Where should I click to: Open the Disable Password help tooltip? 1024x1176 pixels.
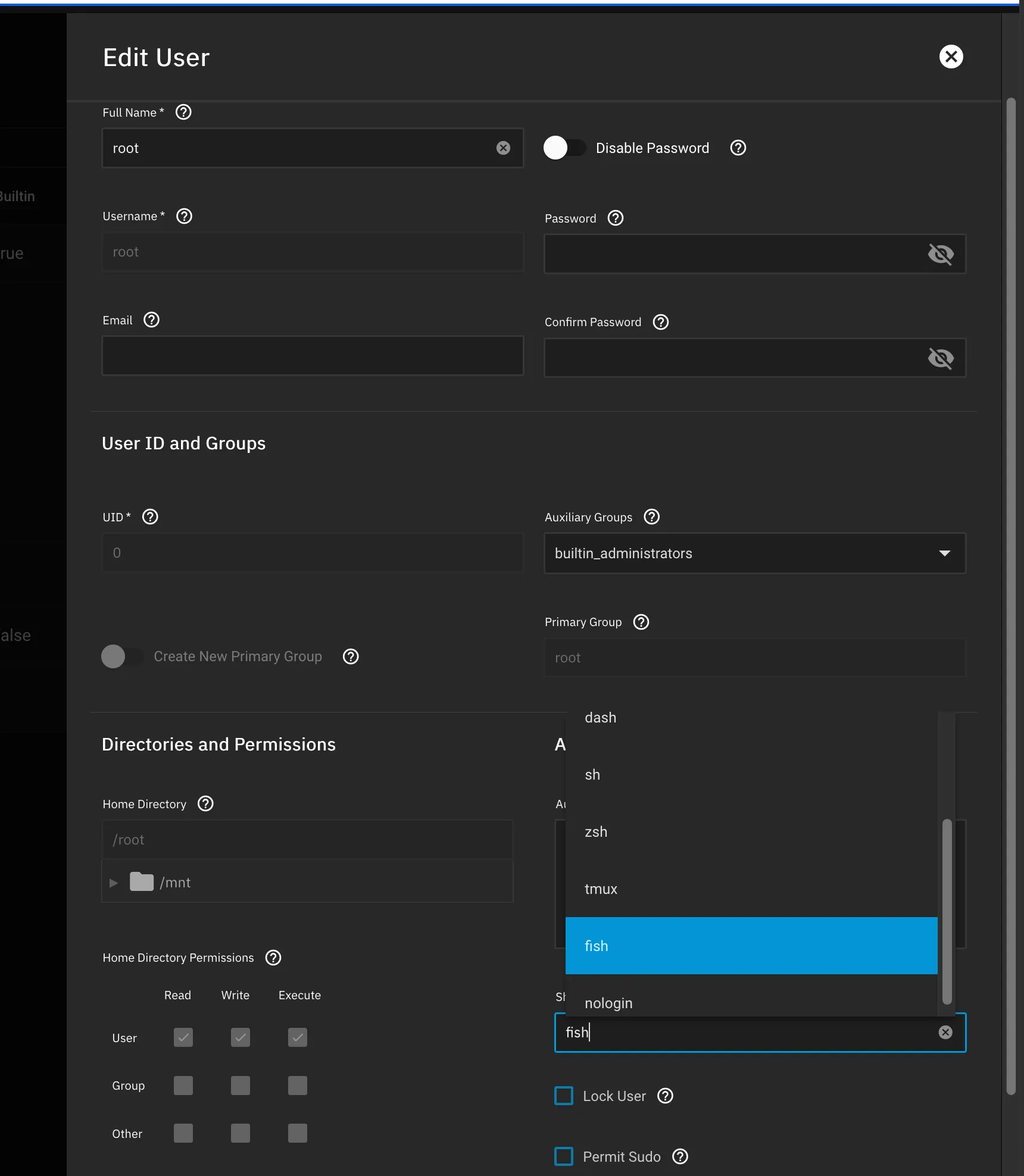(738, 148)
